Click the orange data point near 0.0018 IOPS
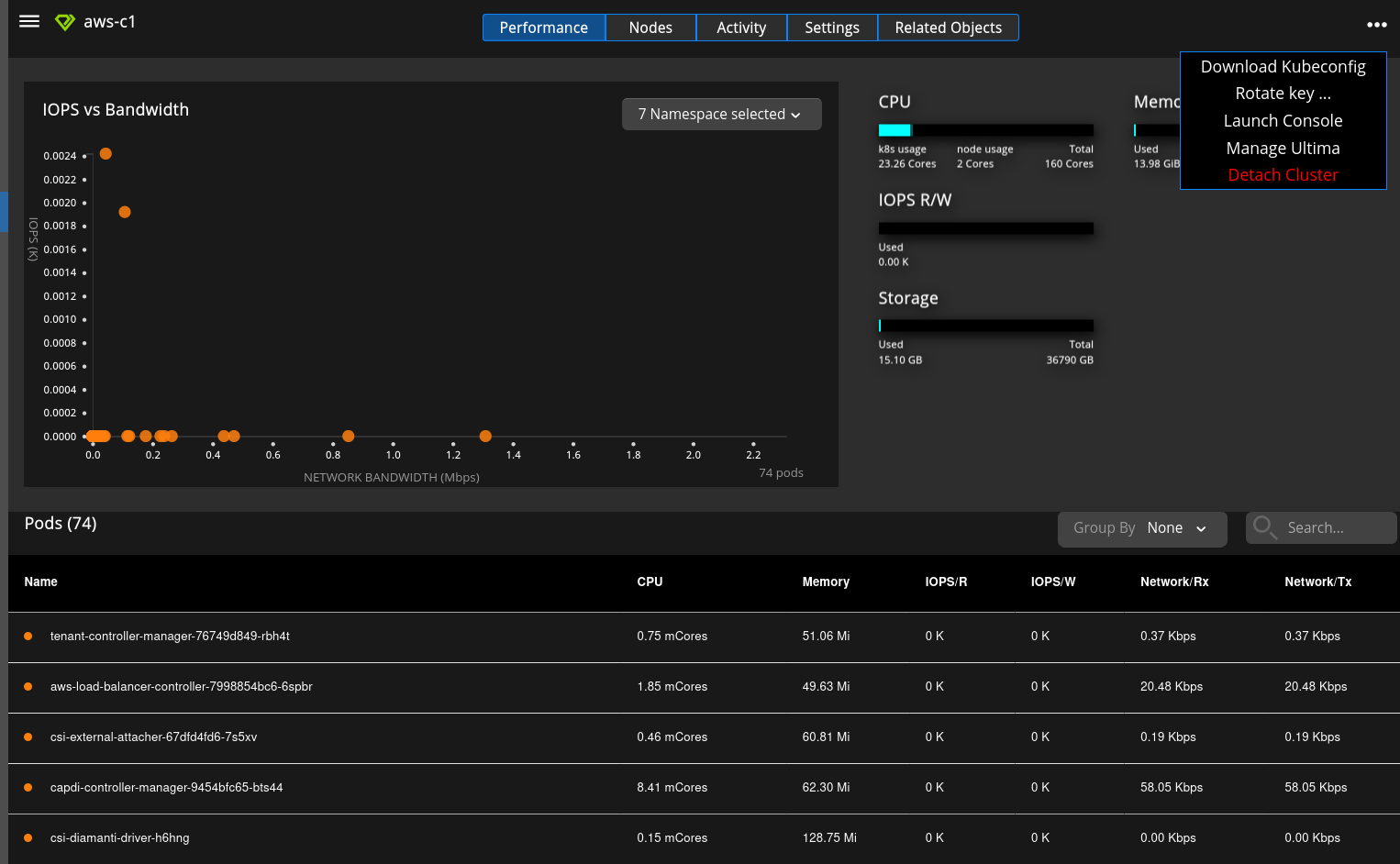Image resolution: width=1400 pixels, height=864 pixels. pos(125,212)
